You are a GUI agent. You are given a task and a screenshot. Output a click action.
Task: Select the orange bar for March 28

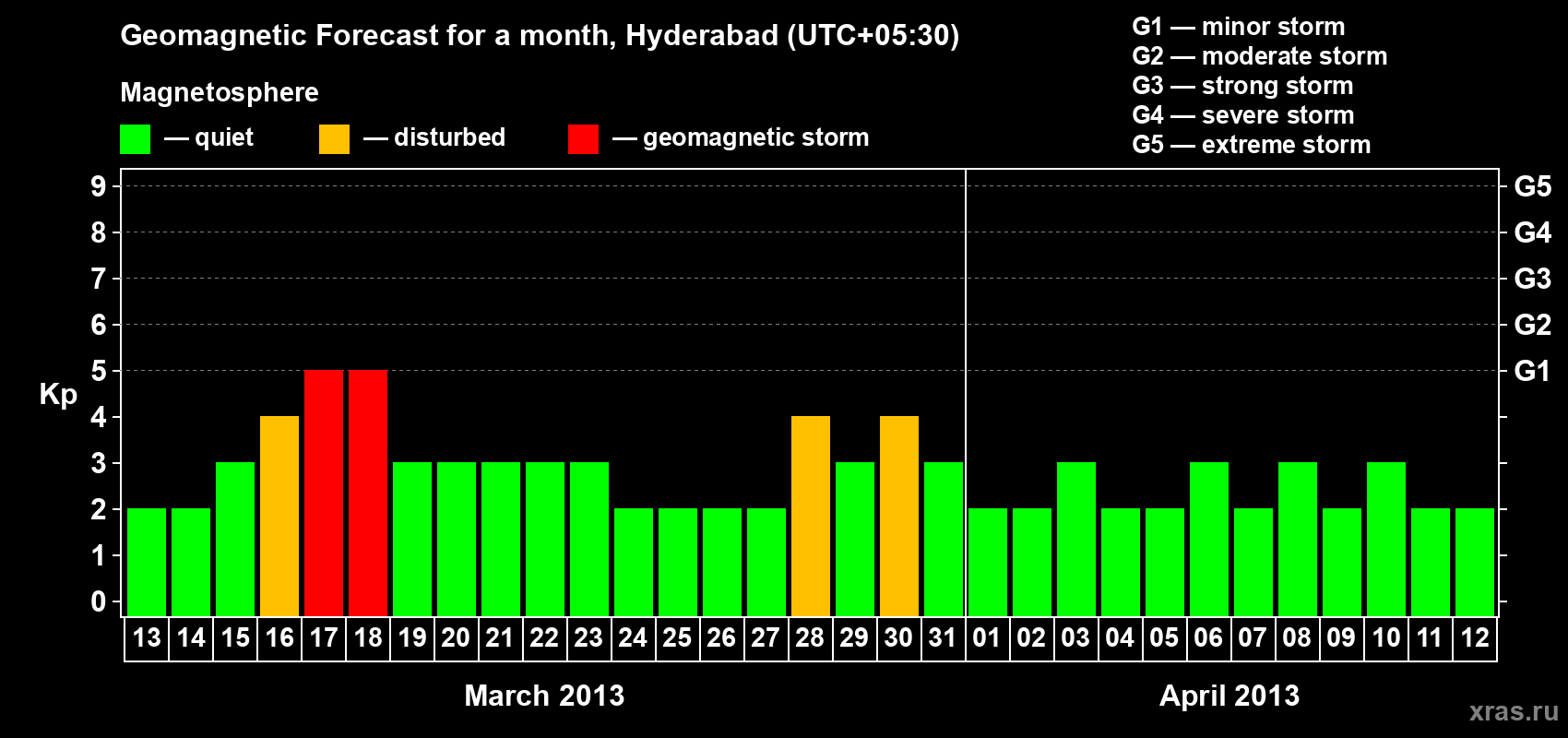point(811,516)
